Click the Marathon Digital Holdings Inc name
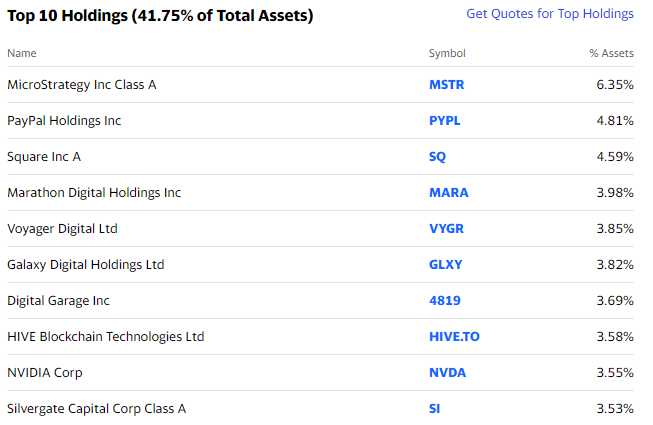 tap(94, 193)
